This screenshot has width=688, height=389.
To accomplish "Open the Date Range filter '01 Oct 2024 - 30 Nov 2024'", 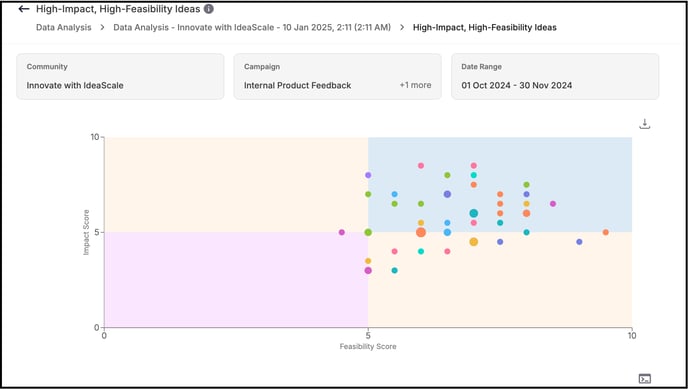I will tap(555, 77).
